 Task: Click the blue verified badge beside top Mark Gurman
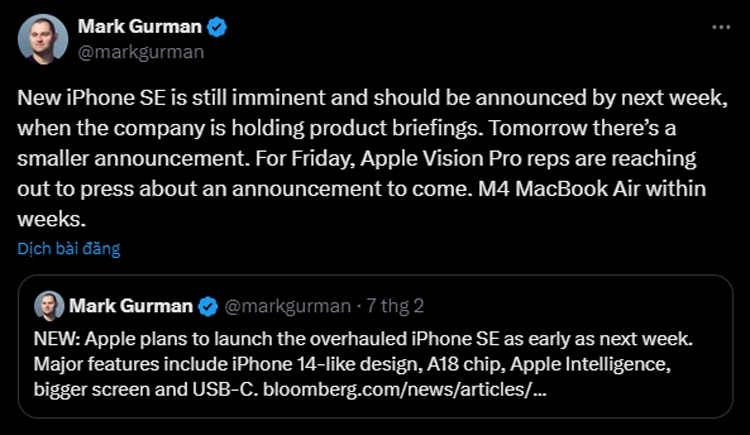[217, 27]
